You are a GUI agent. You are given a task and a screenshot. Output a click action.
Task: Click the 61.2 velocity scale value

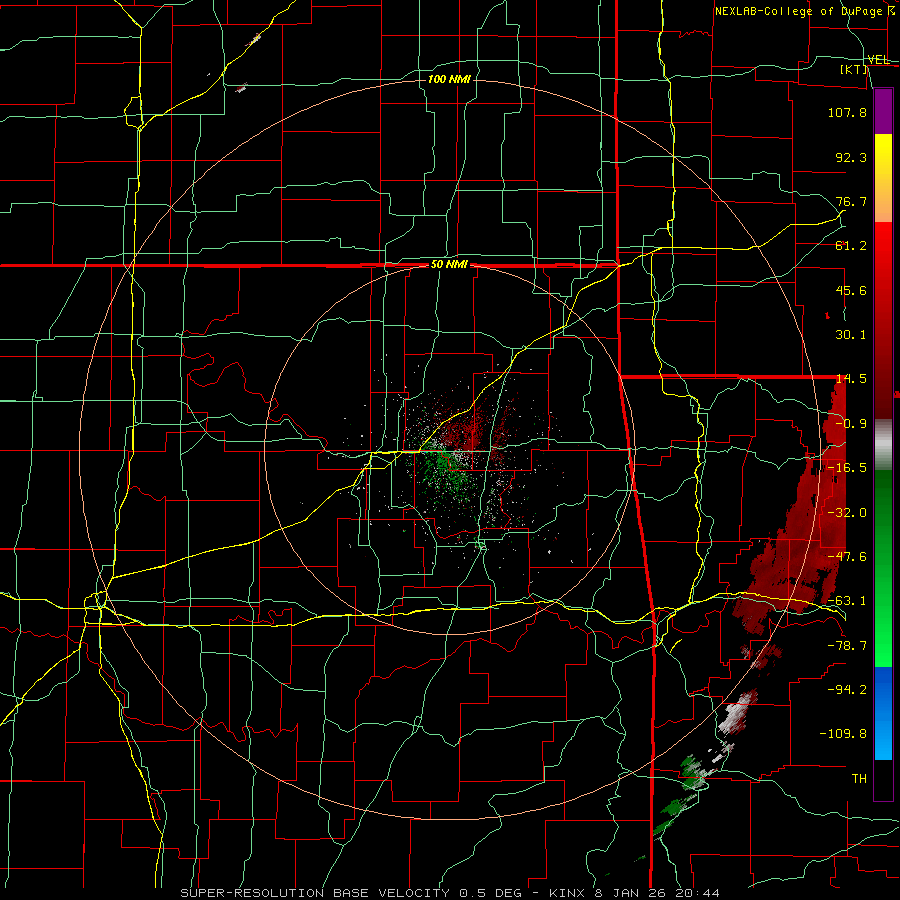point(851,246)
